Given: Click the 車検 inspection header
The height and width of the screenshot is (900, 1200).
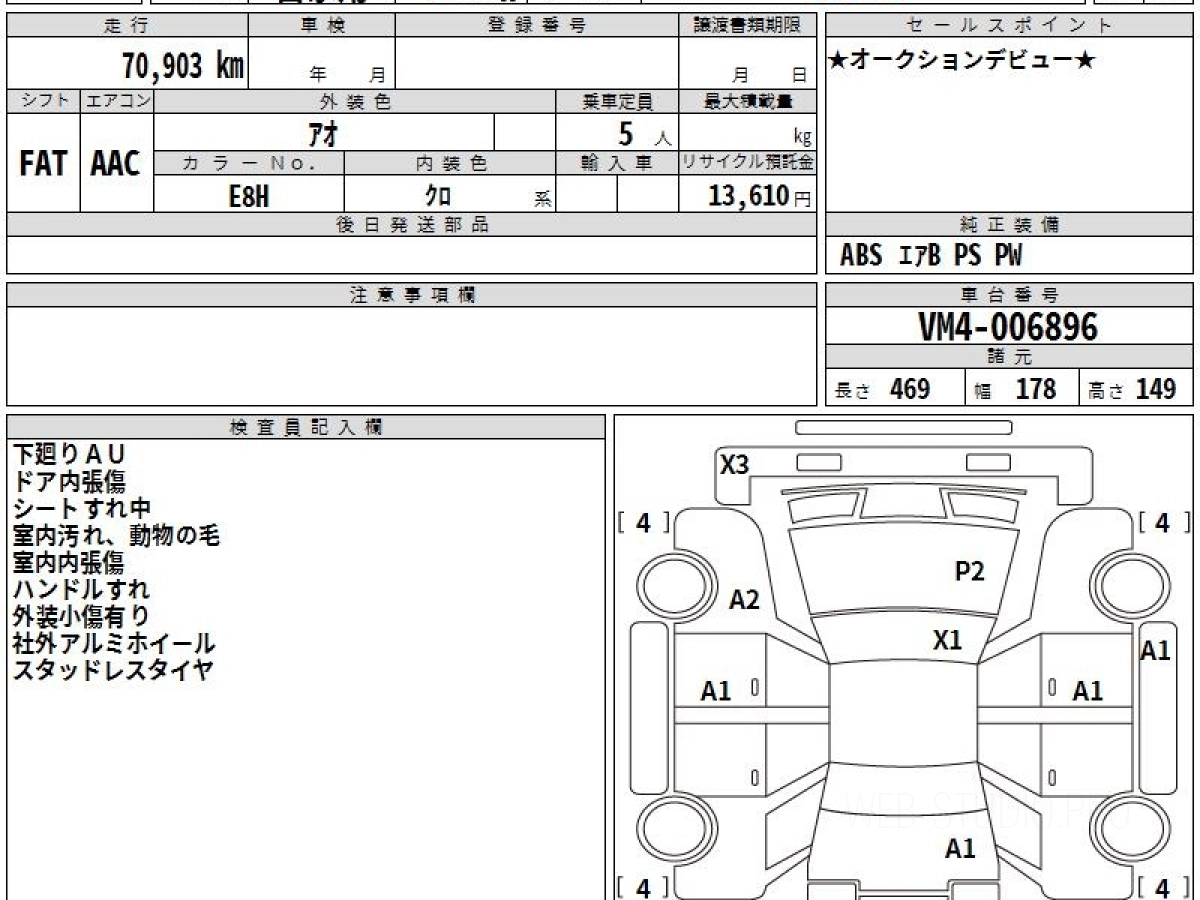Looking at the screenshot, I should click(x=322, y=26).
